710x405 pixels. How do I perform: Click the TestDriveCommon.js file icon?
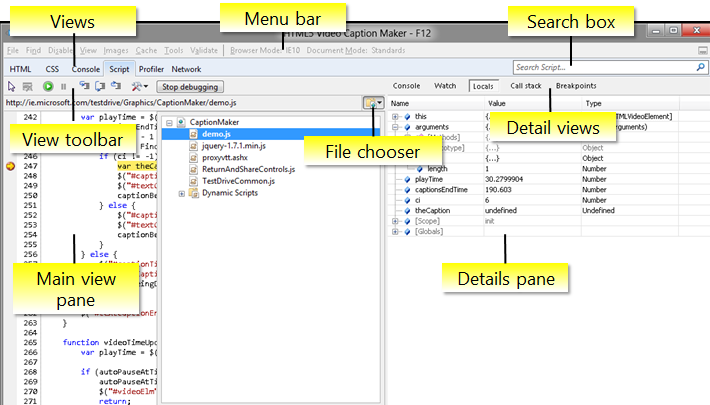pyautogui.click(x=193, y=181)
